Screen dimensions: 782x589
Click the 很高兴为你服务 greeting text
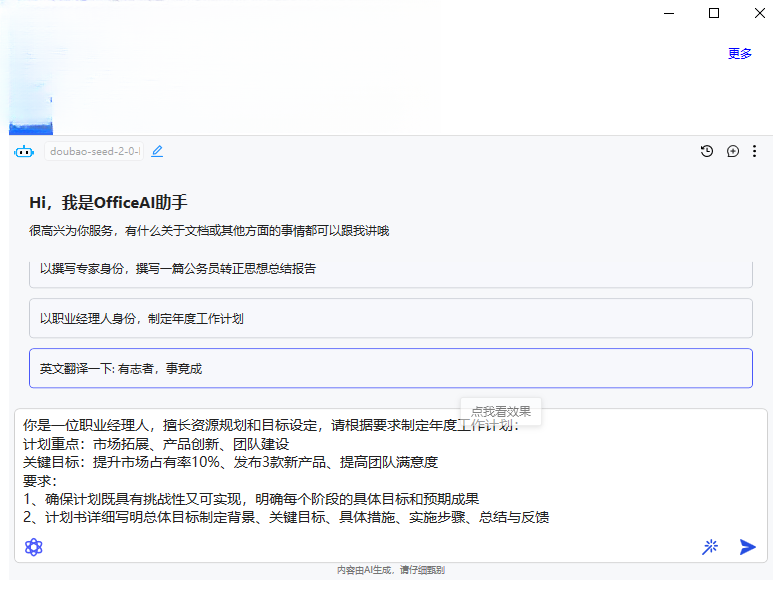(x=209, y=231)
